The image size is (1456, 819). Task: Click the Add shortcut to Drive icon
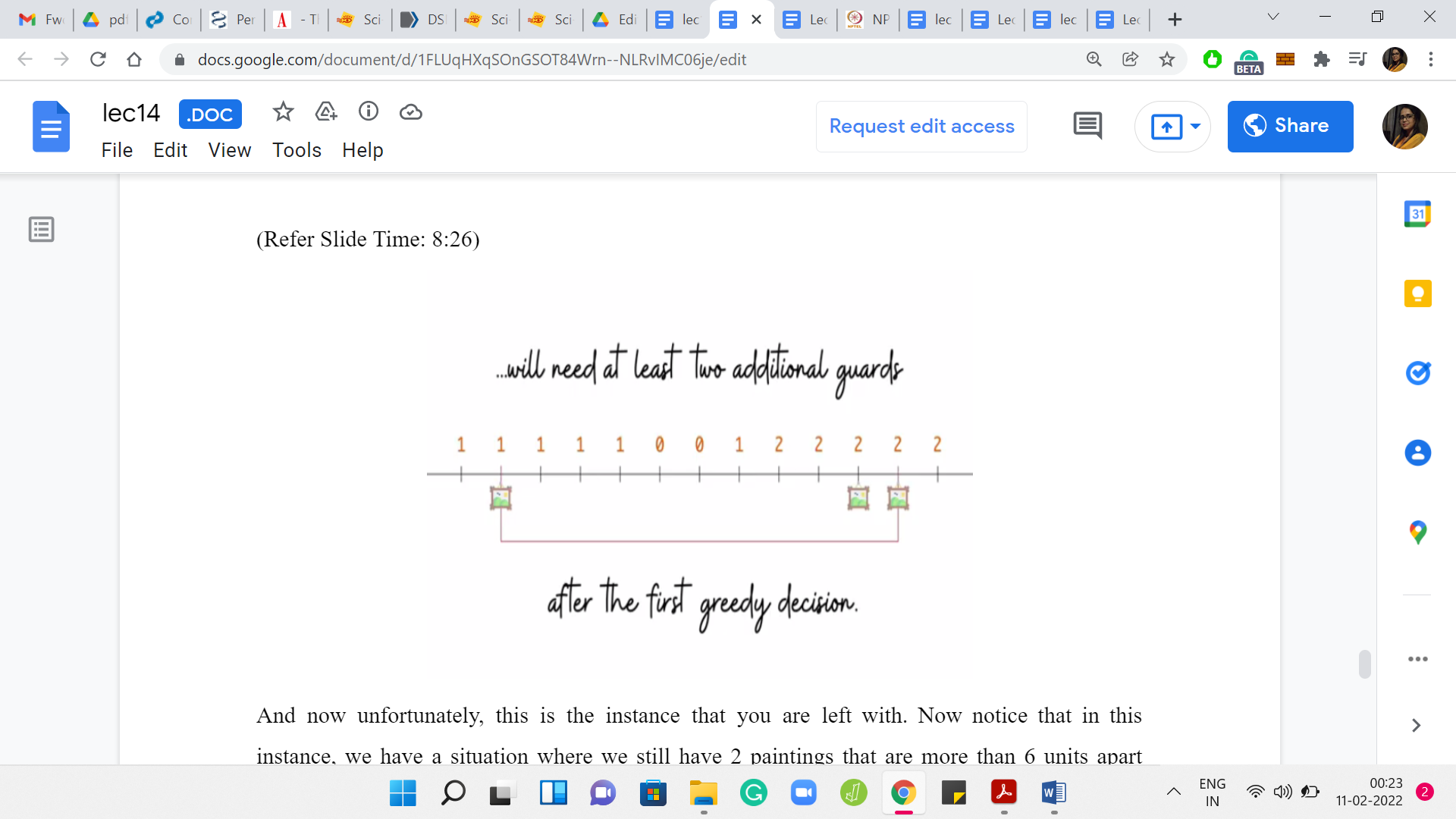pyautogui.click(x=326, y=112)
